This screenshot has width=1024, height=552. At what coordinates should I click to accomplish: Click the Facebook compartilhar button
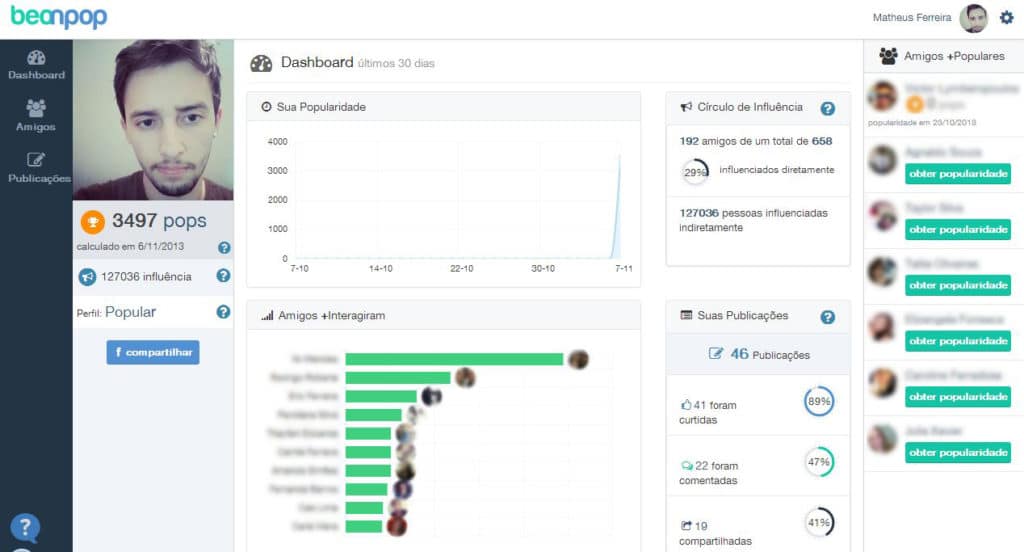point(153,352)
